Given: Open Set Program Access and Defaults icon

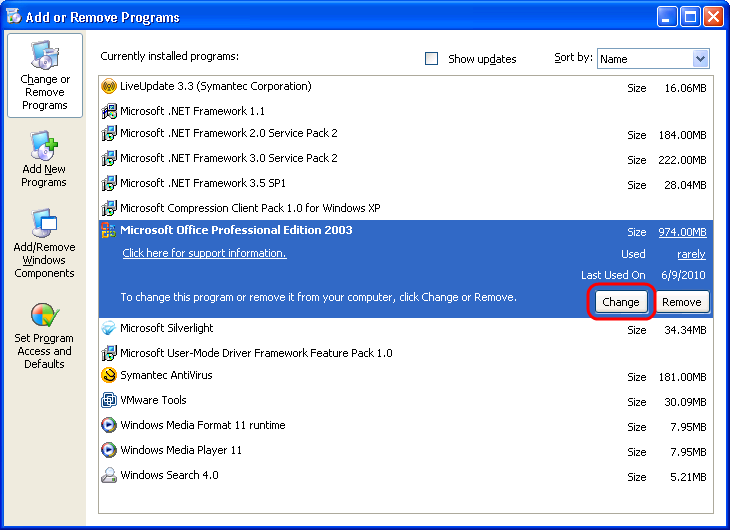Looking at the screenshot, I should [x=45, y=315].
